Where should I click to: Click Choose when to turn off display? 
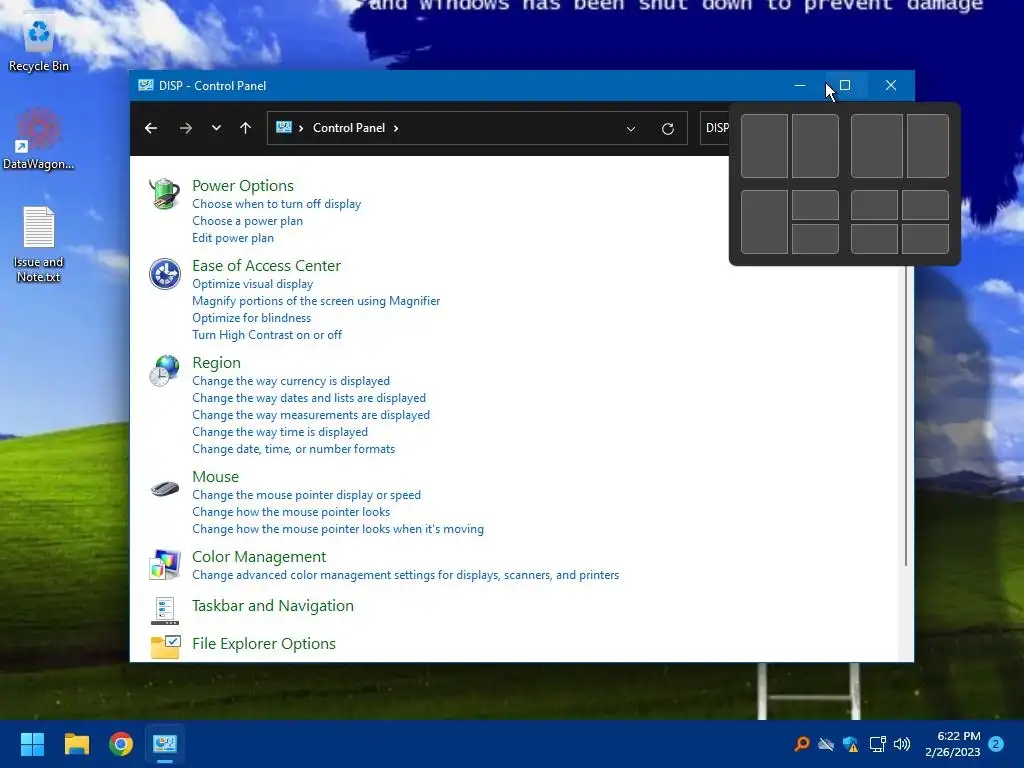276,204
